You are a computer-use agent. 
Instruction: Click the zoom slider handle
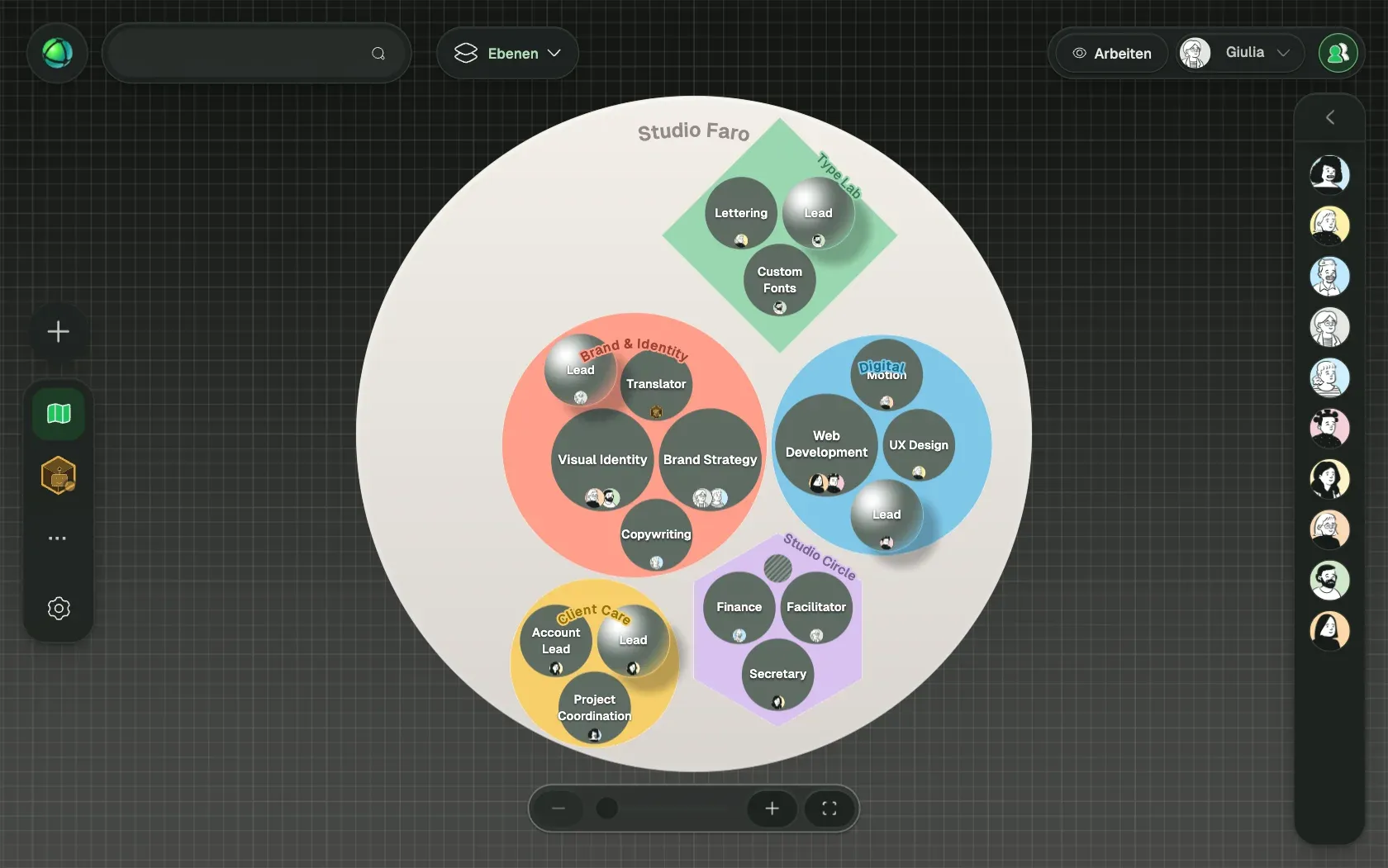(607, 809)
